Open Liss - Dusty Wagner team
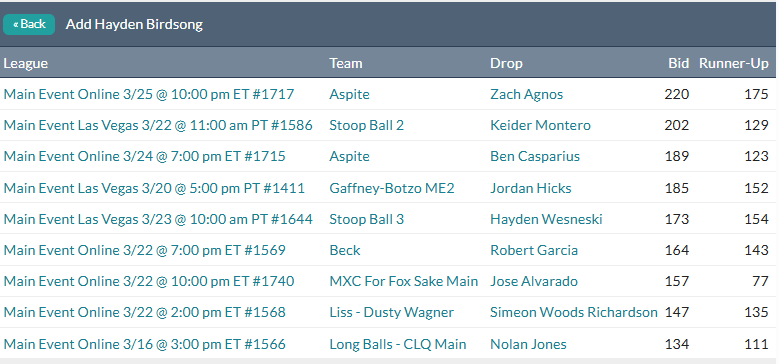This screenshot has width=779, height=364. click(391, 312)
